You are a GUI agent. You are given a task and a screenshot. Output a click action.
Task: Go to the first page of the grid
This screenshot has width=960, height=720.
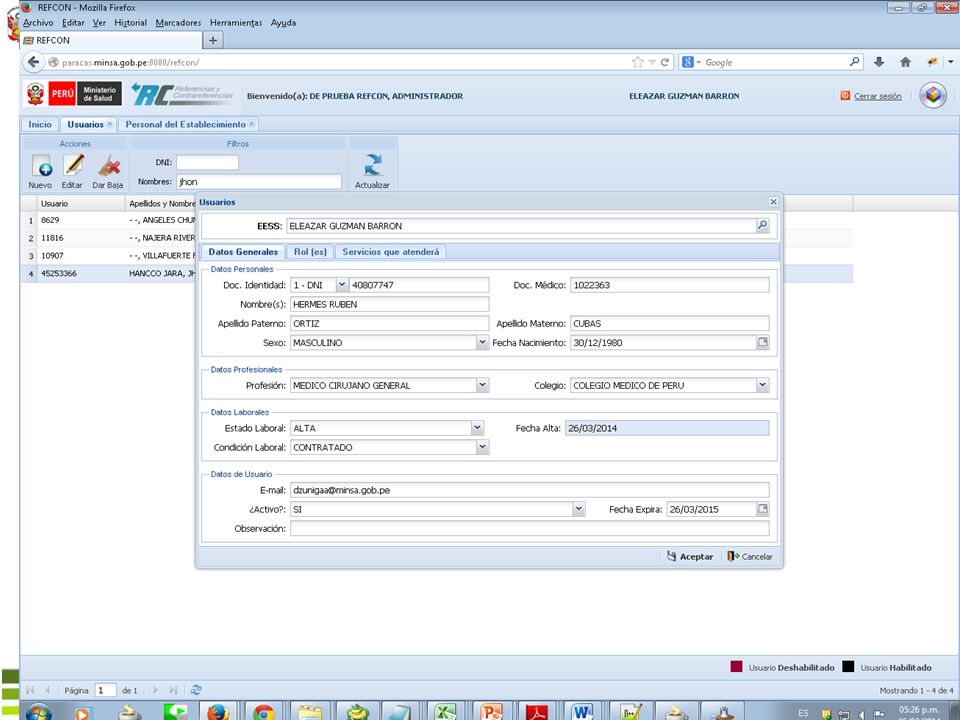[x=30, y=690]
